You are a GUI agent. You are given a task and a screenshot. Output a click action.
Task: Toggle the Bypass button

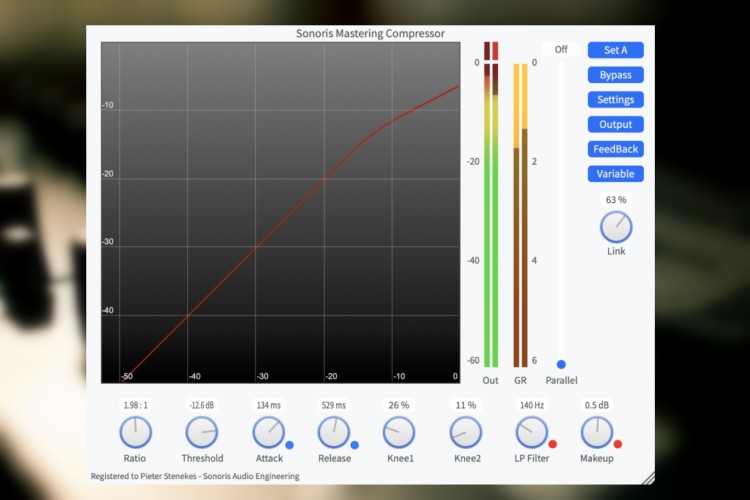coord(615,75)
